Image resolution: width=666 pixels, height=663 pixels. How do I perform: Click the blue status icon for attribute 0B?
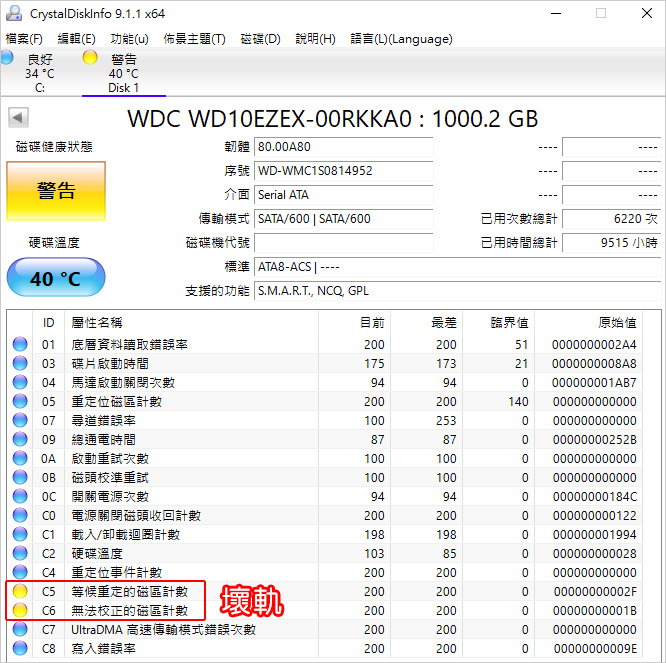20,477
